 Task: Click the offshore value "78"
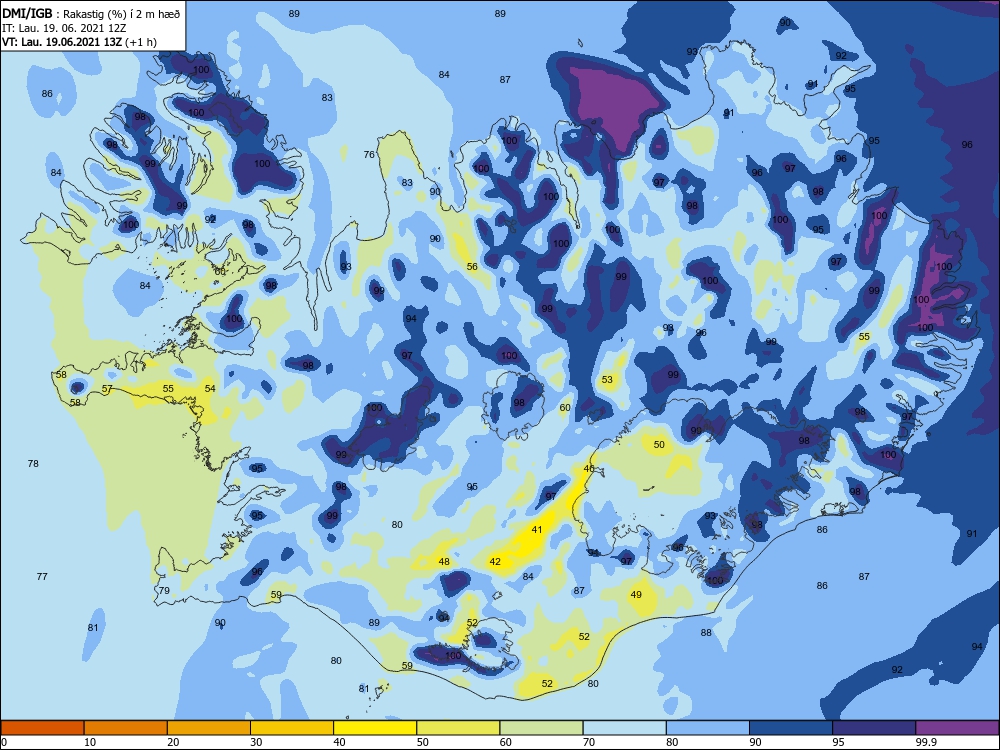[x=33, y=464]
